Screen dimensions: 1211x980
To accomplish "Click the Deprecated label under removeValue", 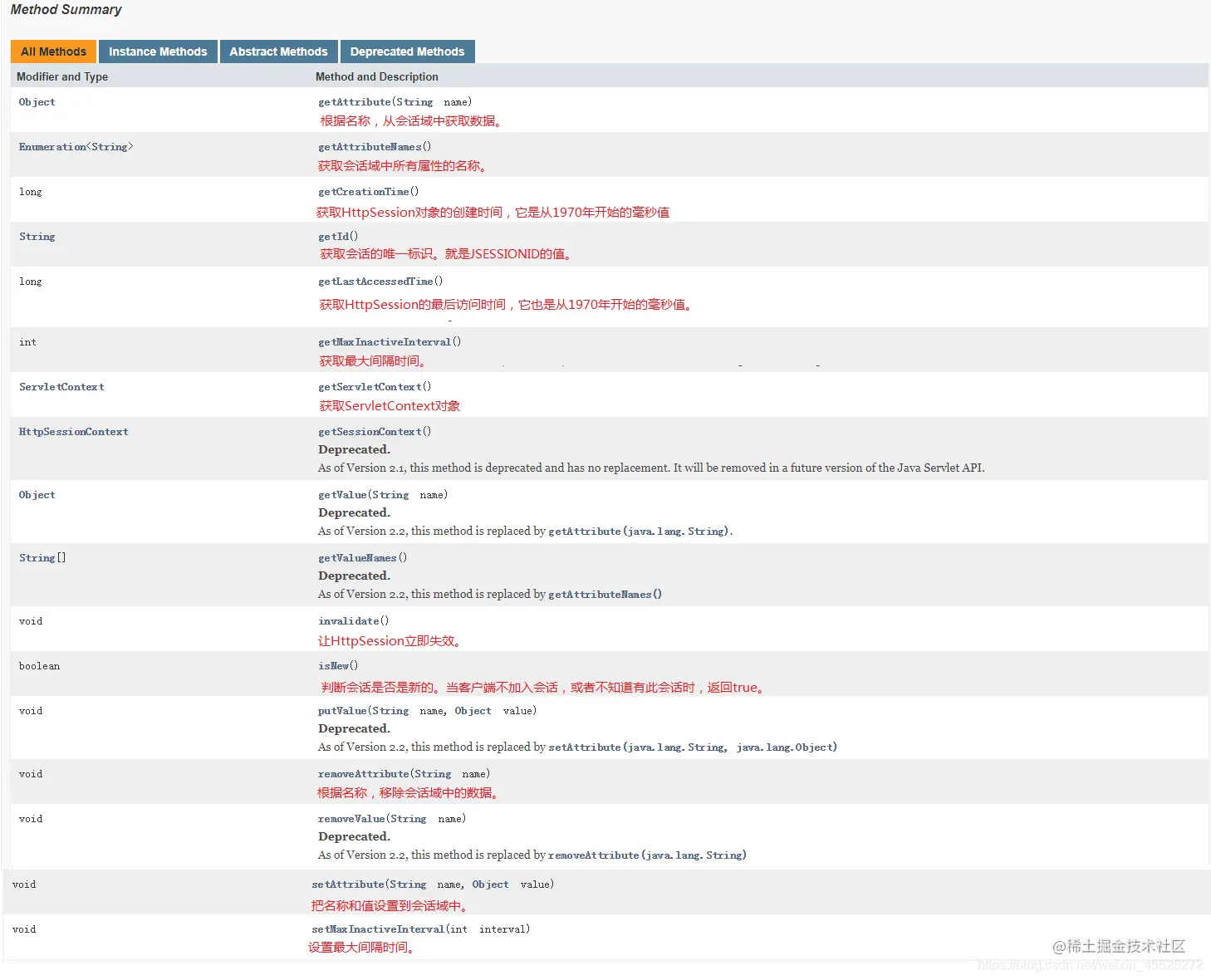I will click(354, 837).
